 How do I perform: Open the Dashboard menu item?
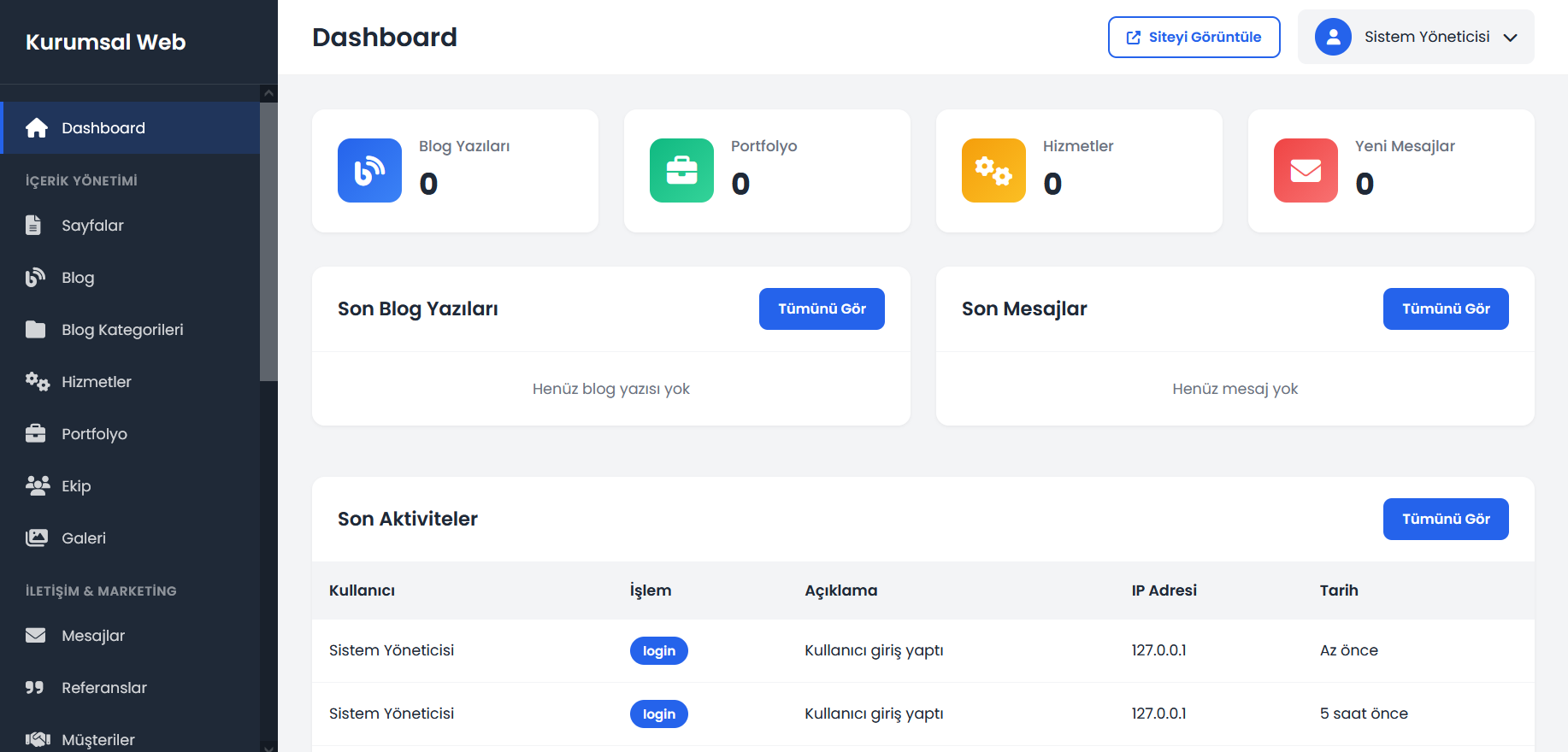pyautogui.click(x=130, y=128)
